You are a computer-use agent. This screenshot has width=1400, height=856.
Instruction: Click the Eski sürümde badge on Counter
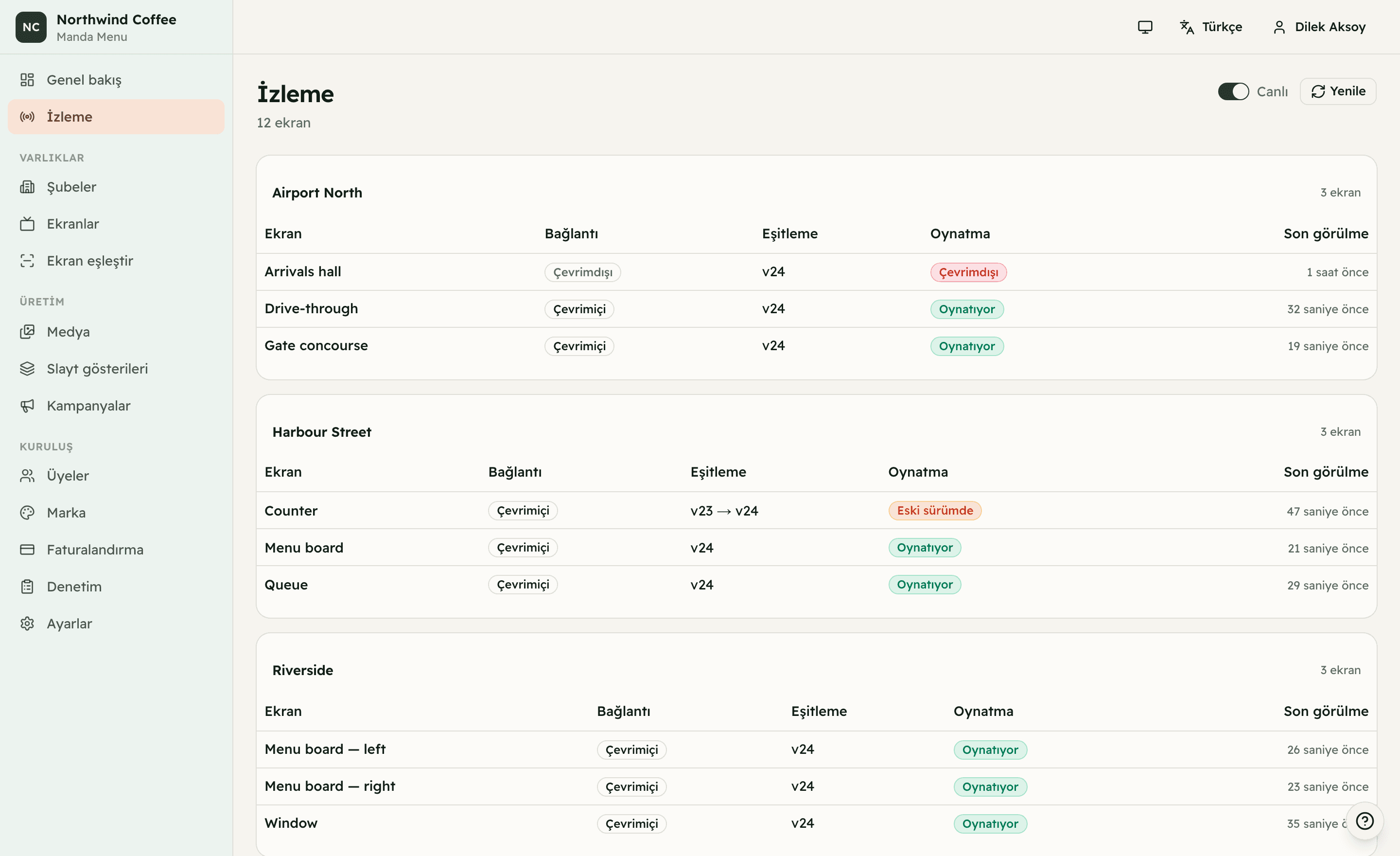(935, 510)
